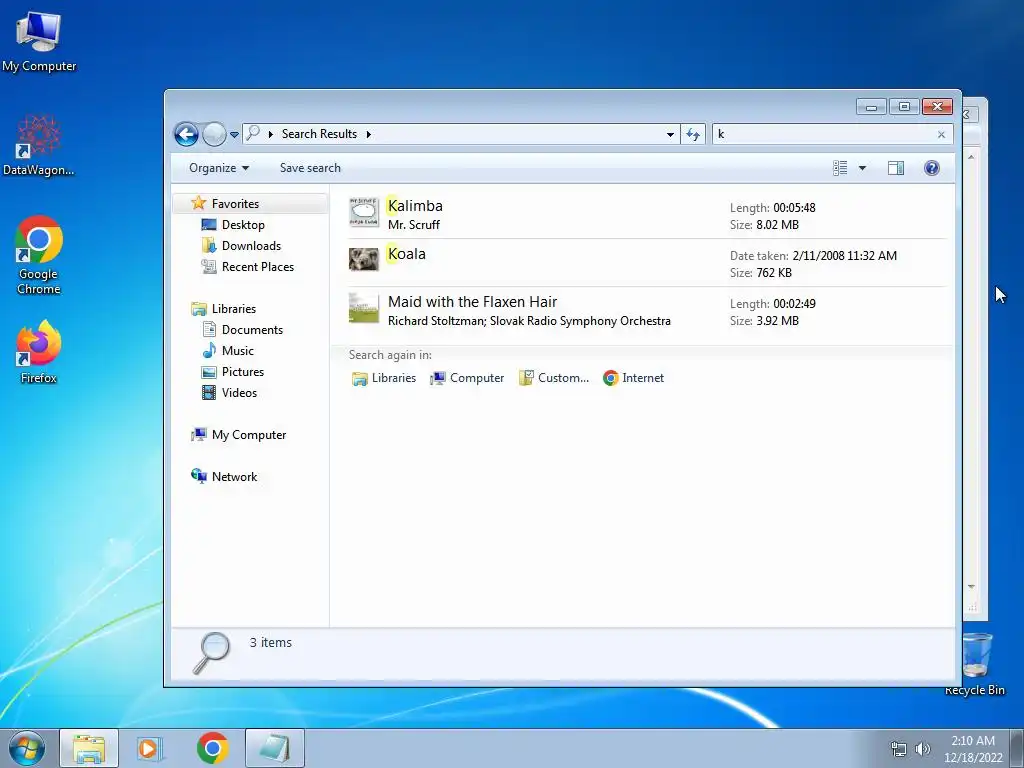Click the notepad taskbar icon
This screenshot has width=1024, height=768.
[x=275, y=749]
